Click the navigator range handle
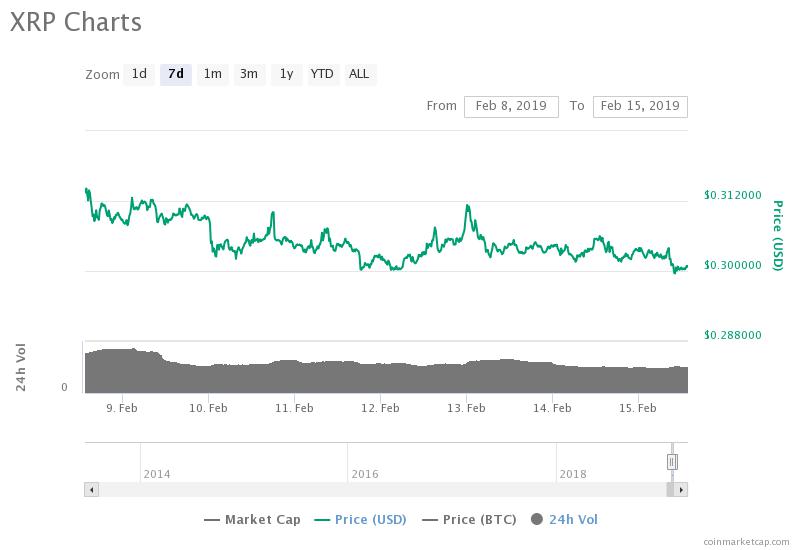Image resolution: width=800 pixels, height=550 pixels. click(672, 462)
